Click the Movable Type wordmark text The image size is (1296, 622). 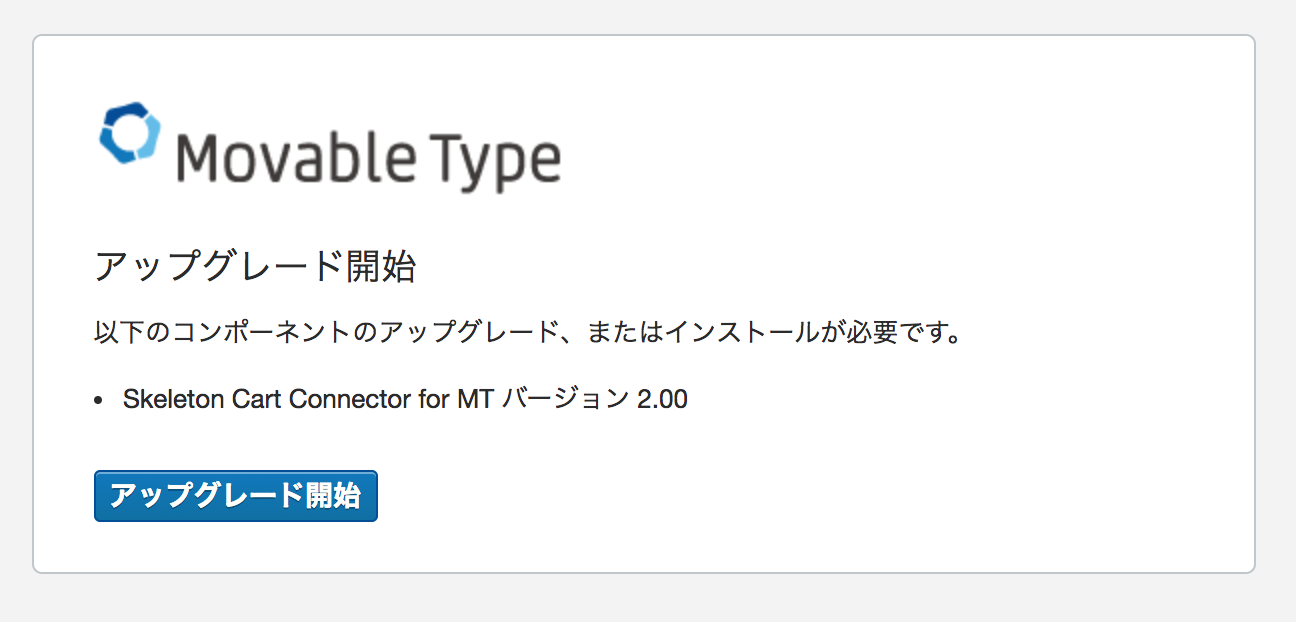point(368,161)
